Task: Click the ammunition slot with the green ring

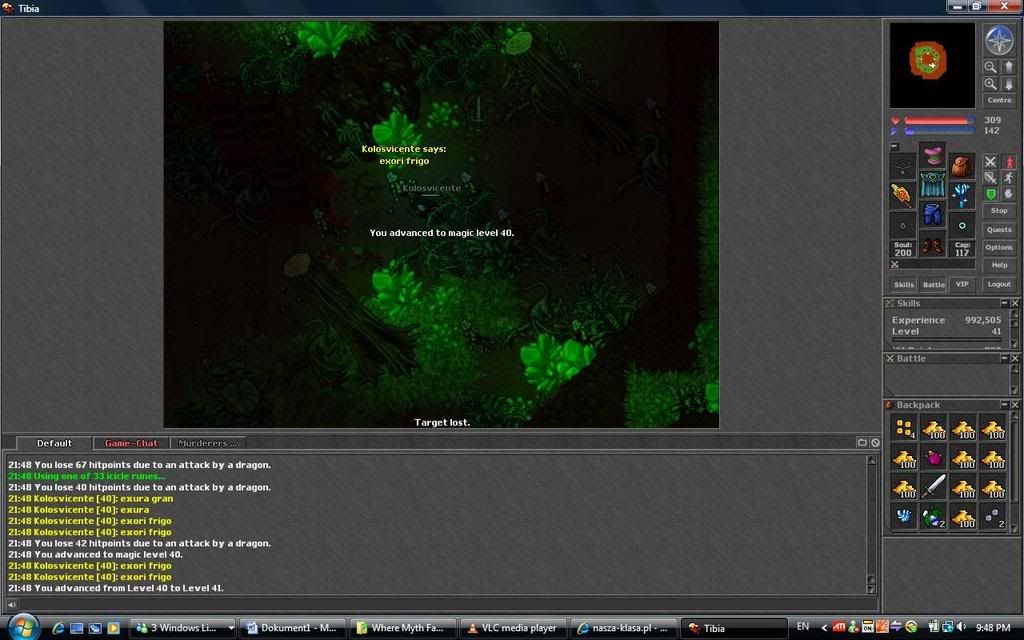Action: 962,226
